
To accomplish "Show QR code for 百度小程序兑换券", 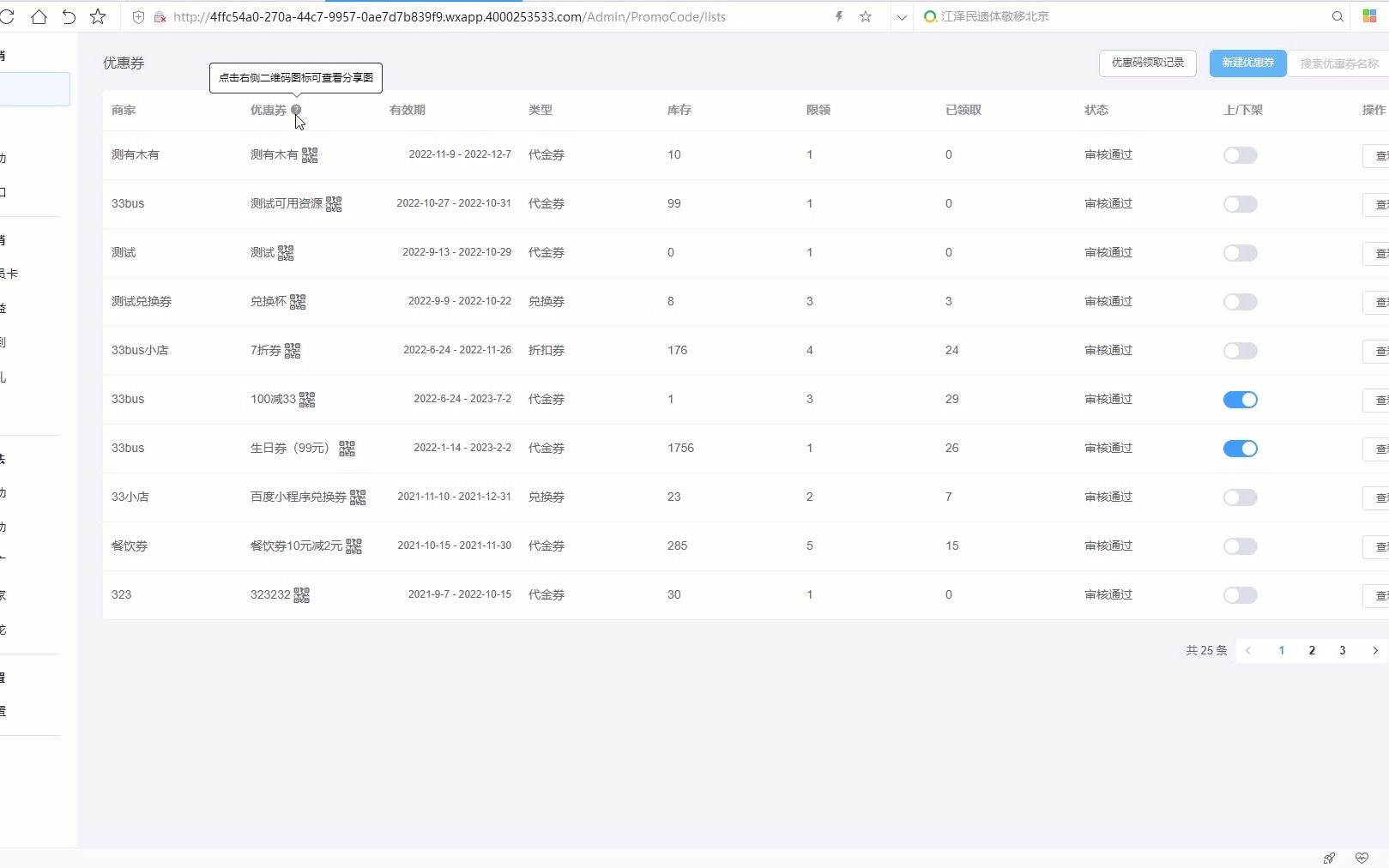I will (358, 497).
